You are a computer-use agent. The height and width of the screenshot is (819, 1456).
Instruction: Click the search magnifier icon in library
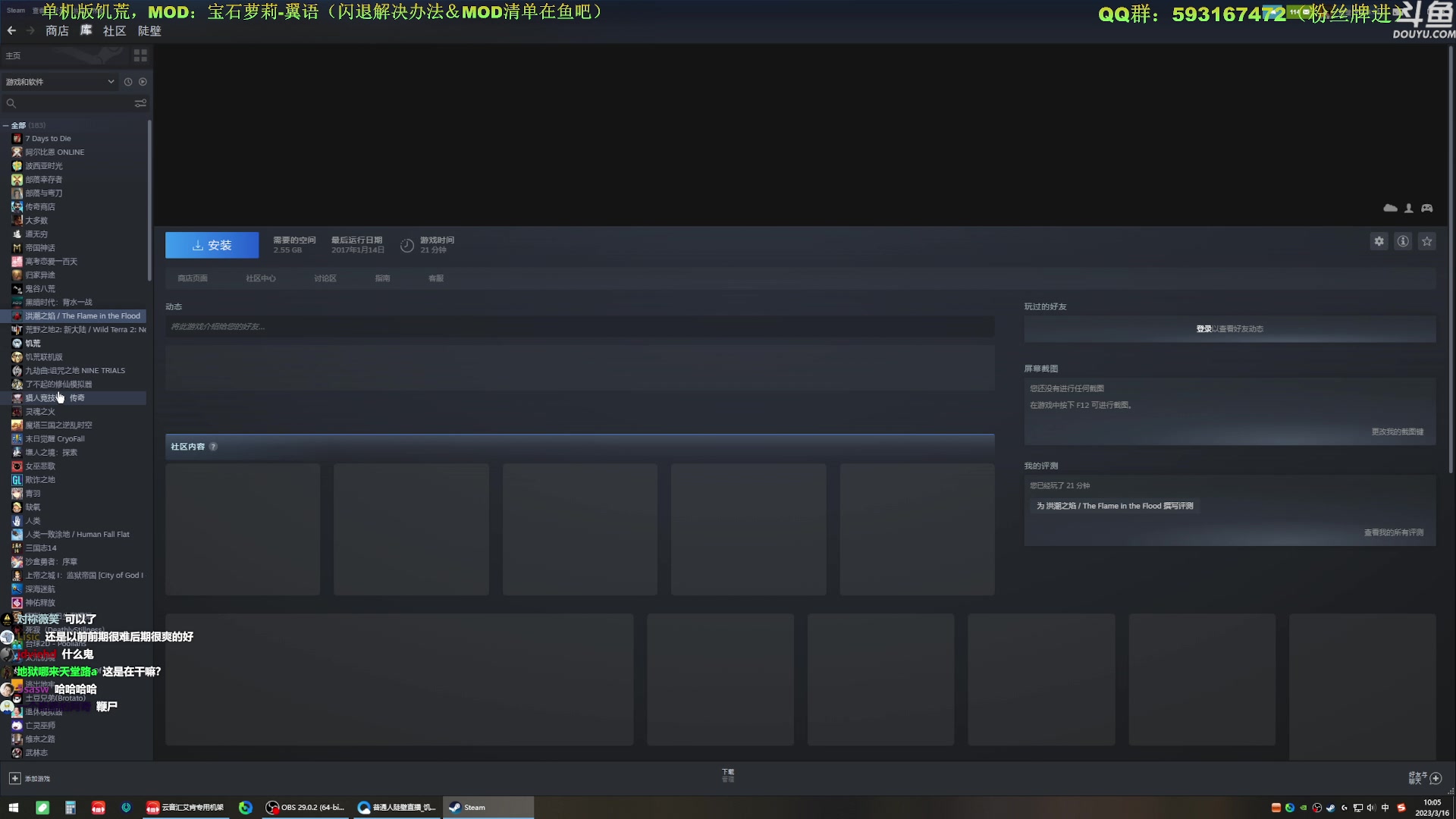point(11,103)
